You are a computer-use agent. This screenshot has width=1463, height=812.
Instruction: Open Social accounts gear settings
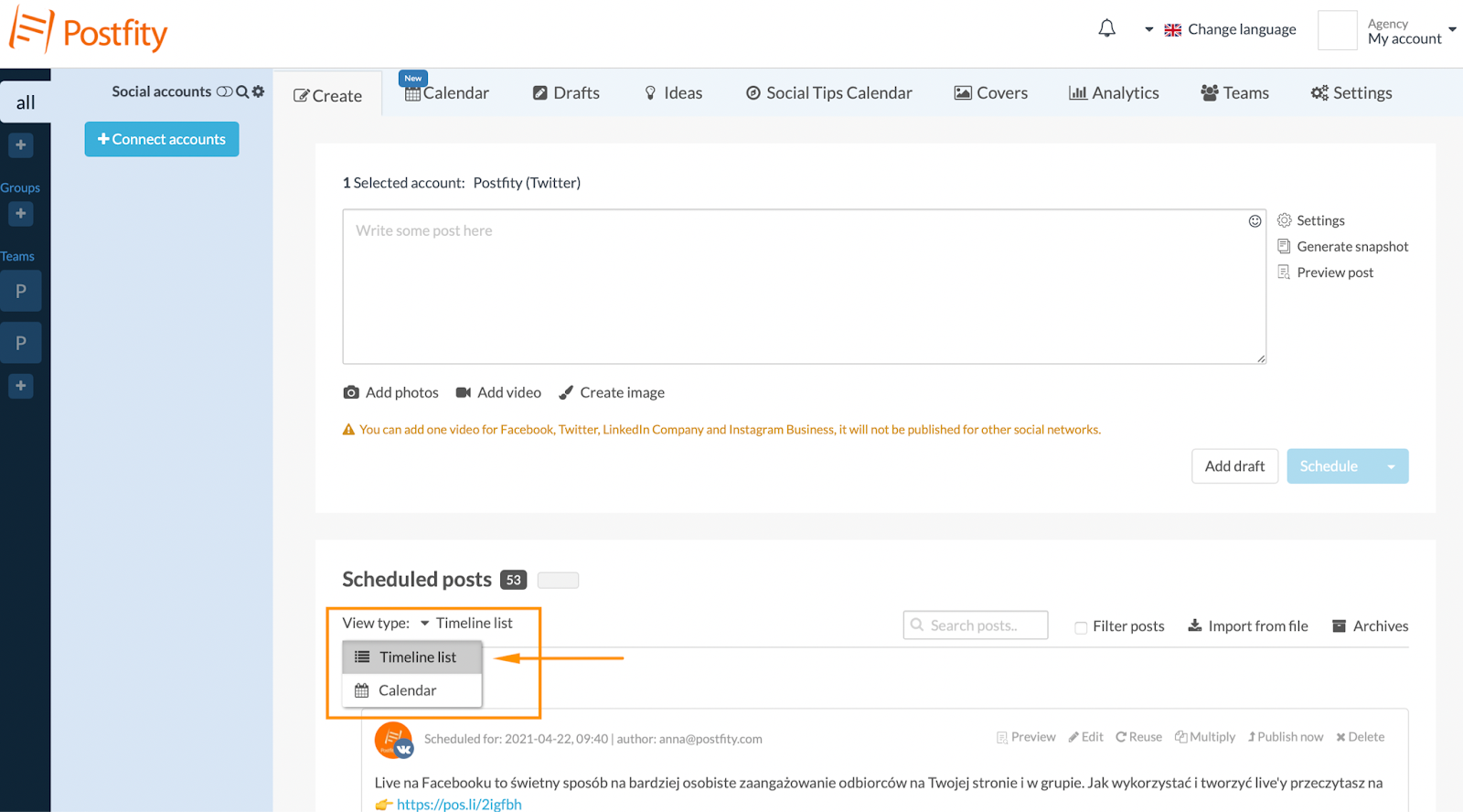(x=258, y=91)
